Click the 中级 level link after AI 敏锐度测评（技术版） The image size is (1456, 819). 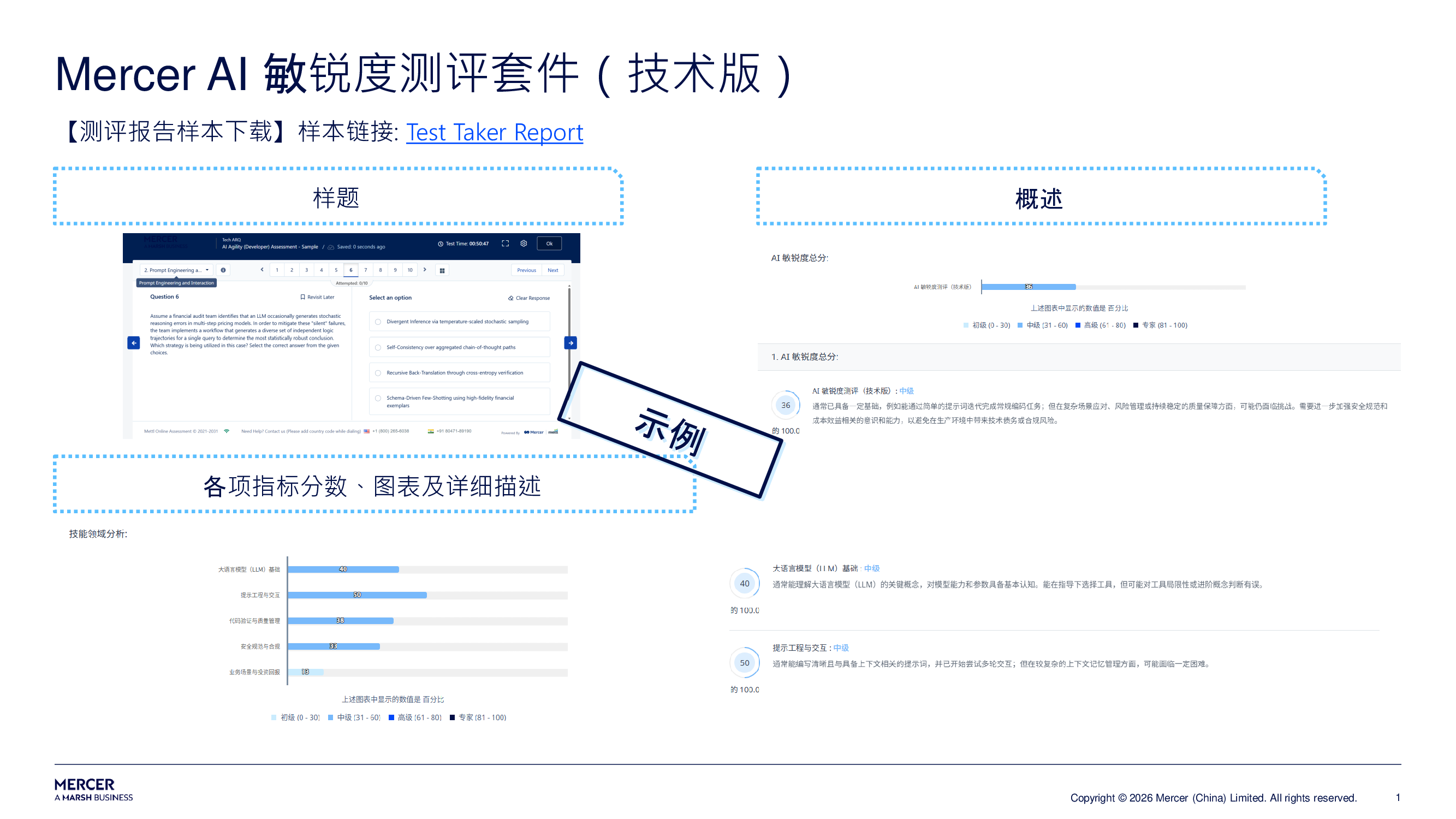pyautogui.click(x=907, y=391)
